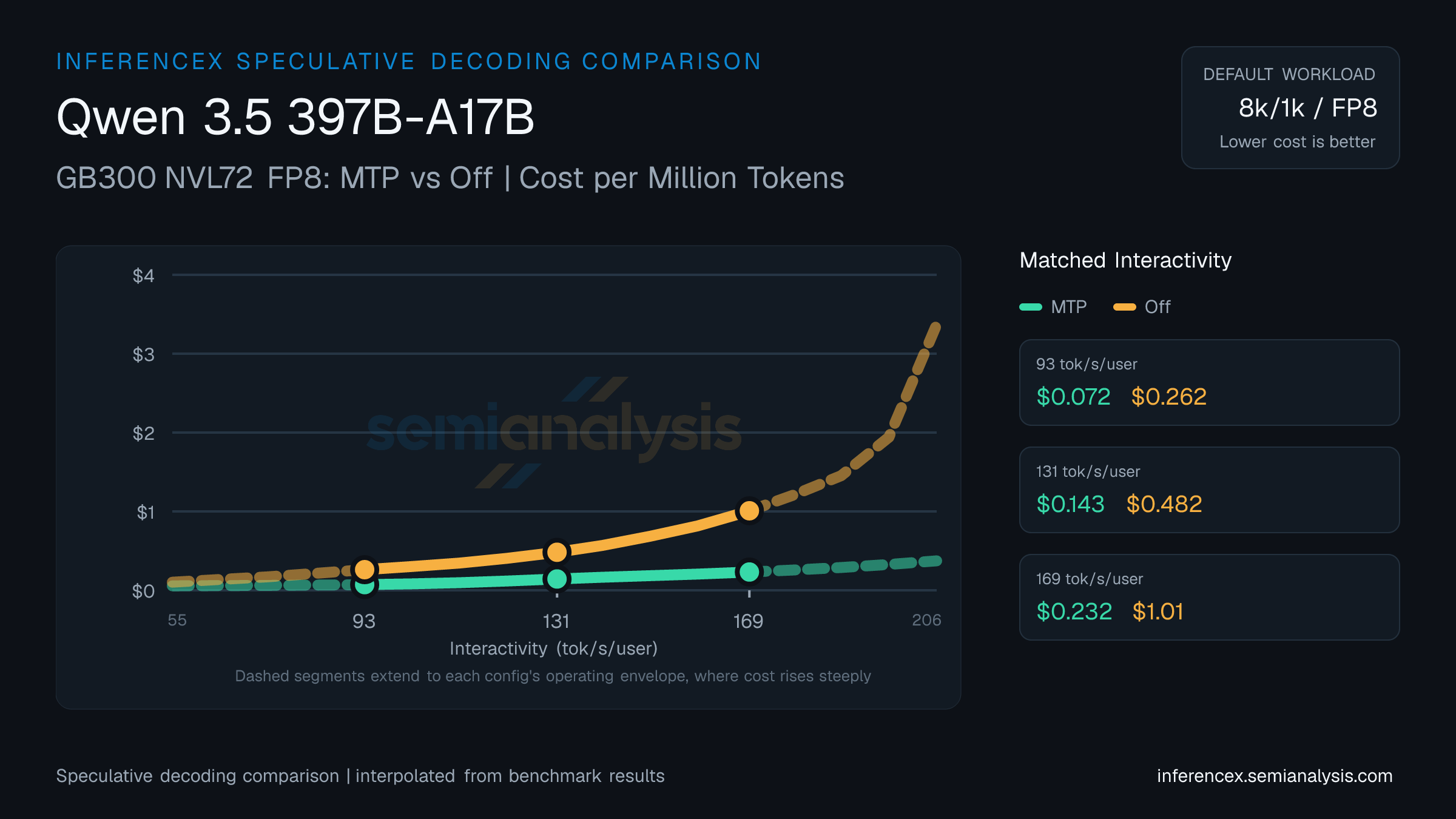Click the semianalysis watermark logo in chart

coord(554,431)
